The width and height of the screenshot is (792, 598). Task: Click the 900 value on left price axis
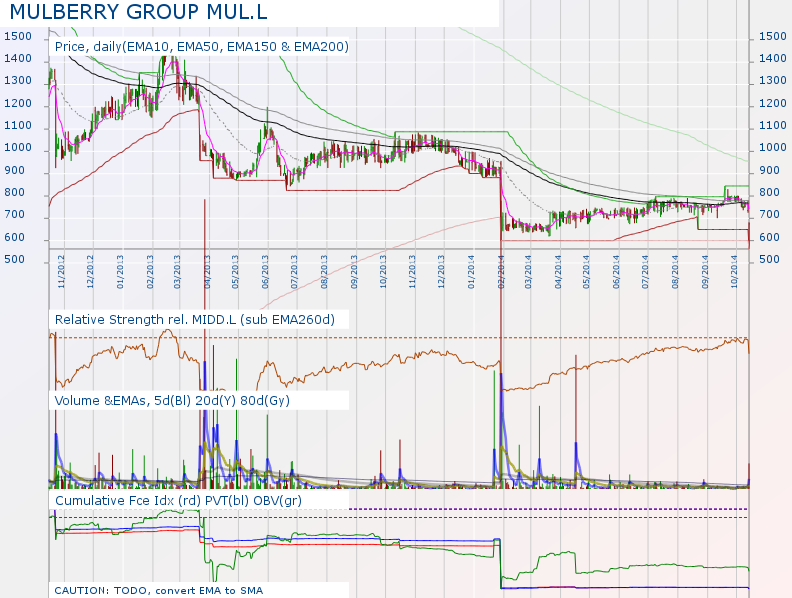(14, 171)
